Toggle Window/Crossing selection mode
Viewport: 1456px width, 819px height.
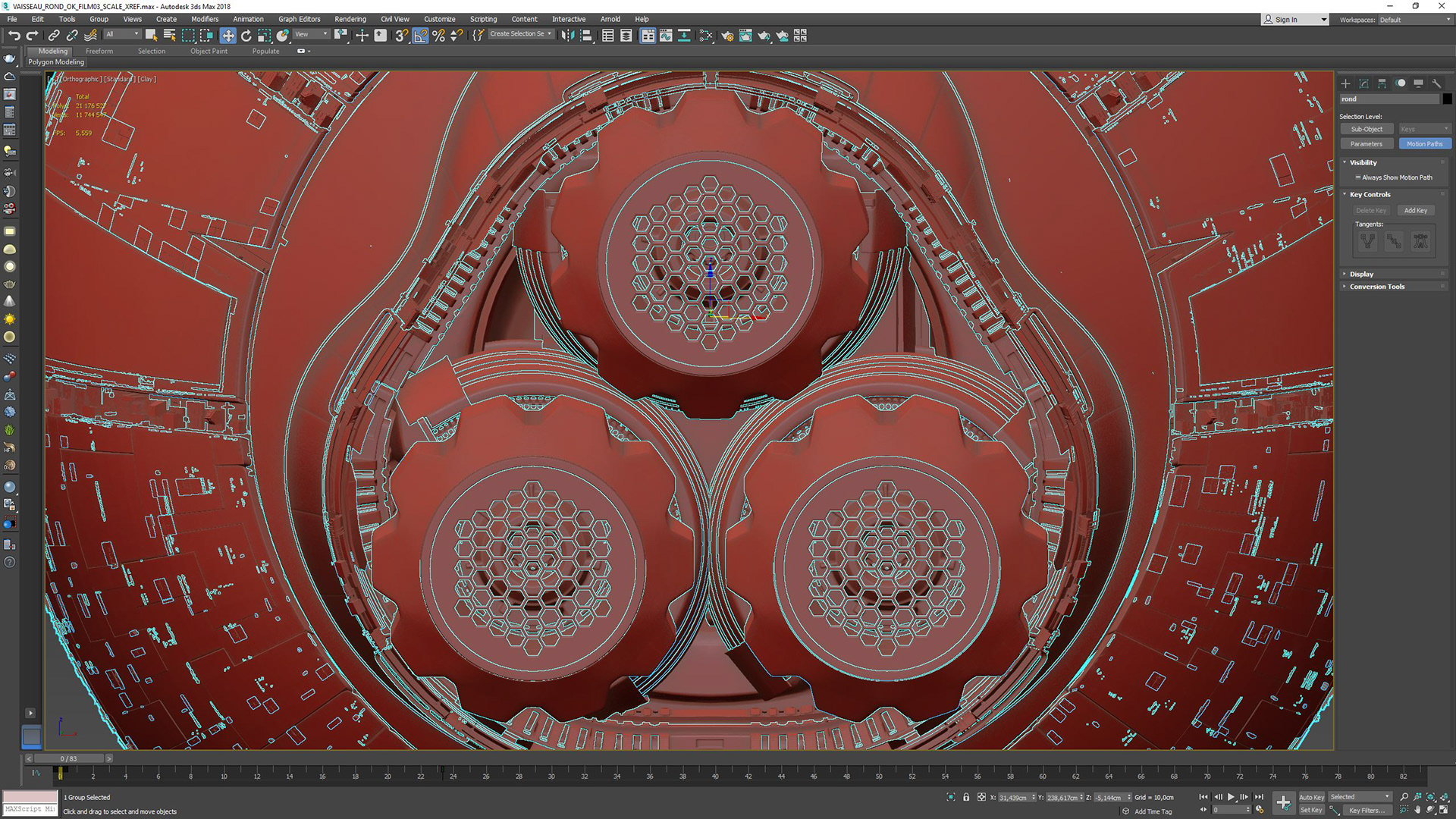coord(206,36)
